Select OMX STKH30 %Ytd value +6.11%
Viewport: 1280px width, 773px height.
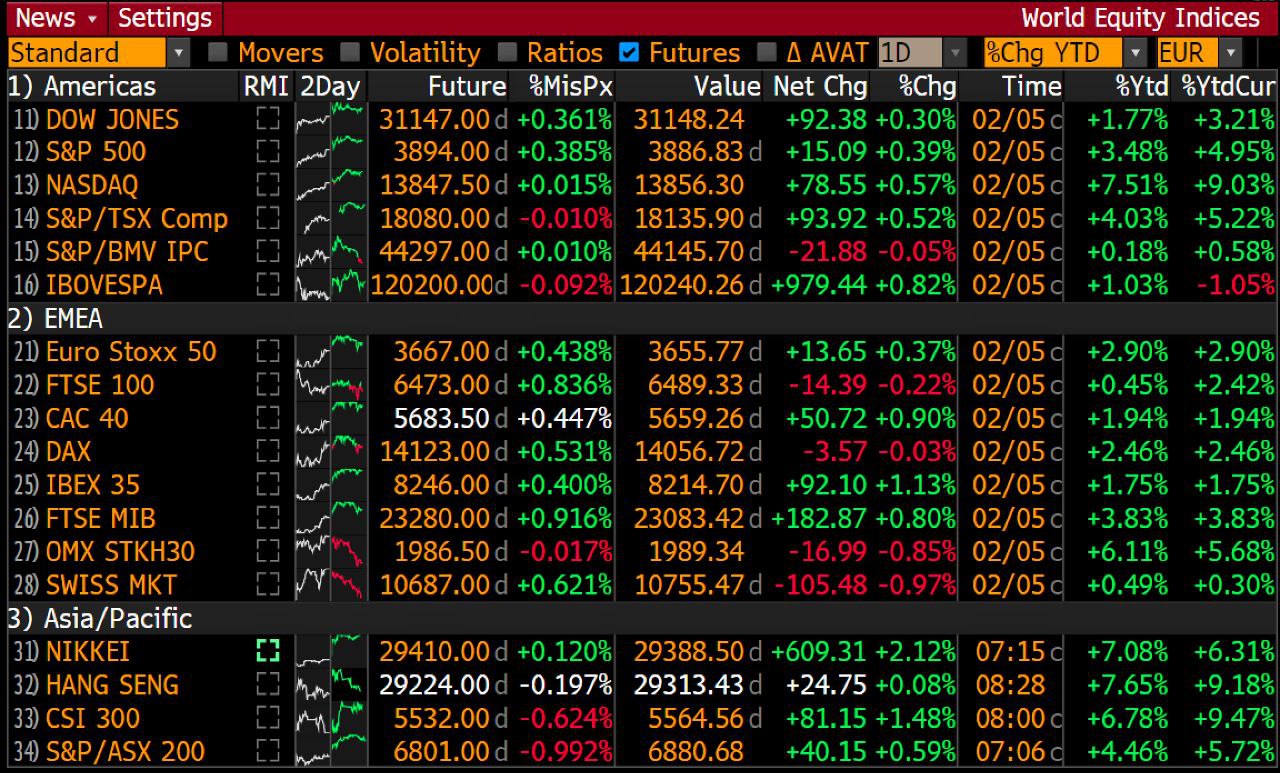pos(1127,552)
